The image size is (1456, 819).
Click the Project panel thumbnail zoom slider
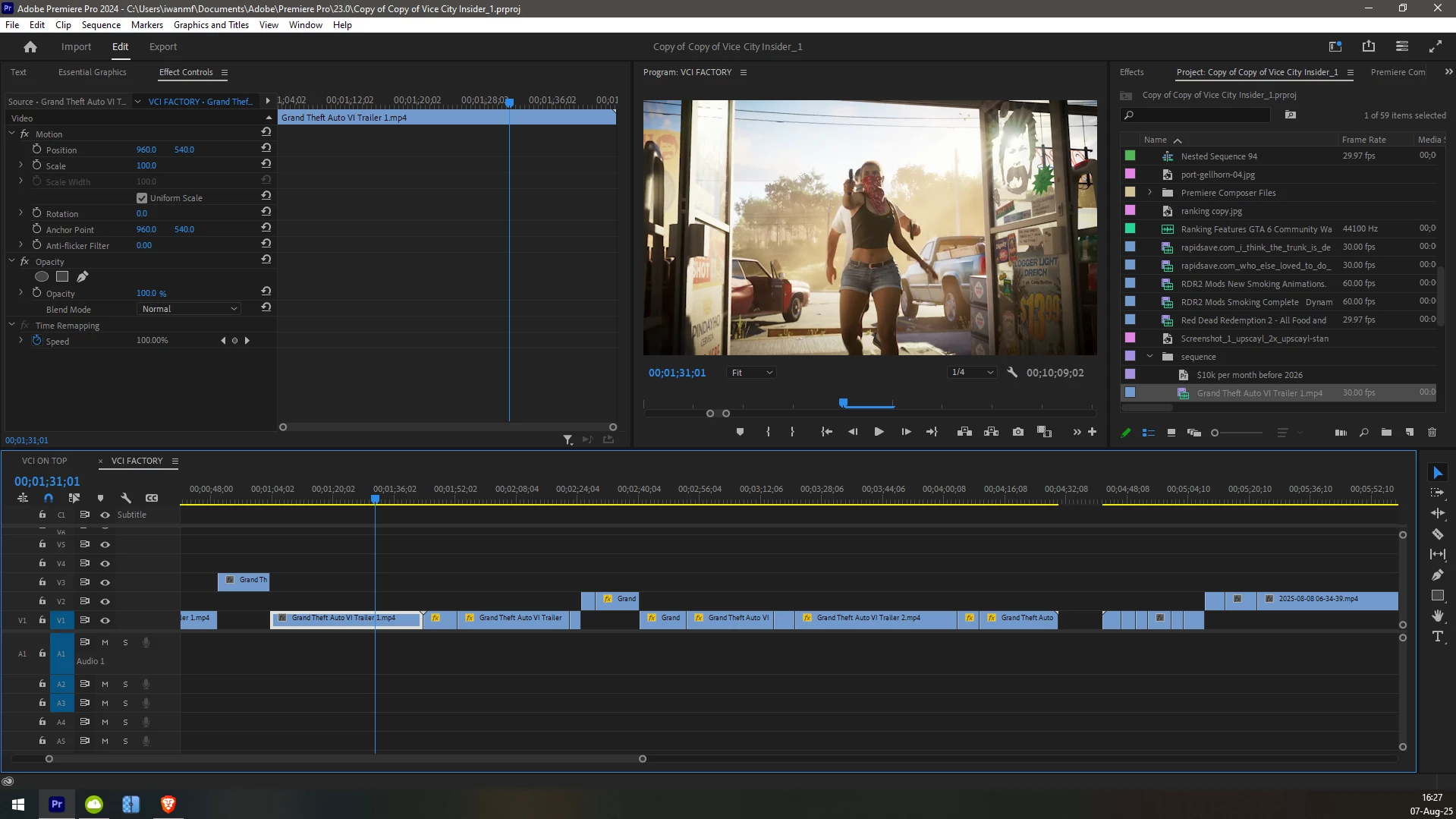1215,433
